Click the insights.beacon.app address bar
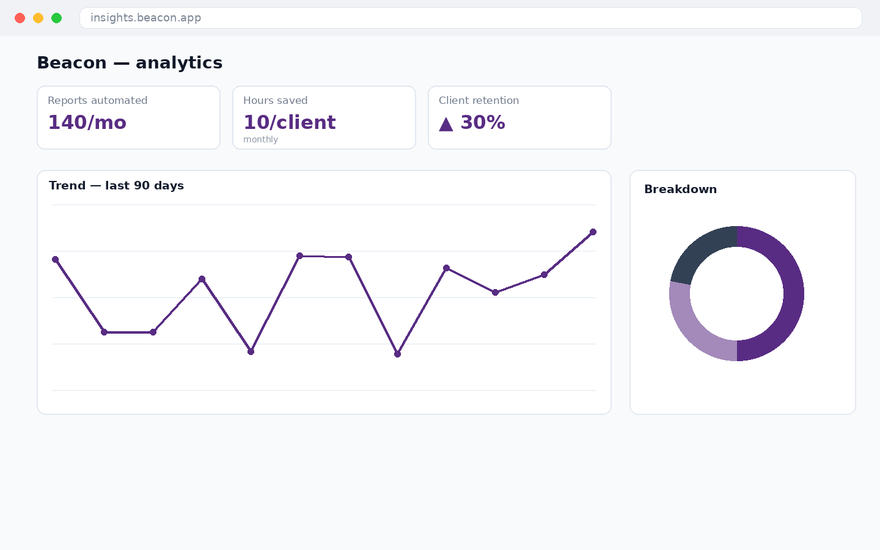The height and width of the screenshot is (550, 880). pyautogui.click(x=470, y=18)
